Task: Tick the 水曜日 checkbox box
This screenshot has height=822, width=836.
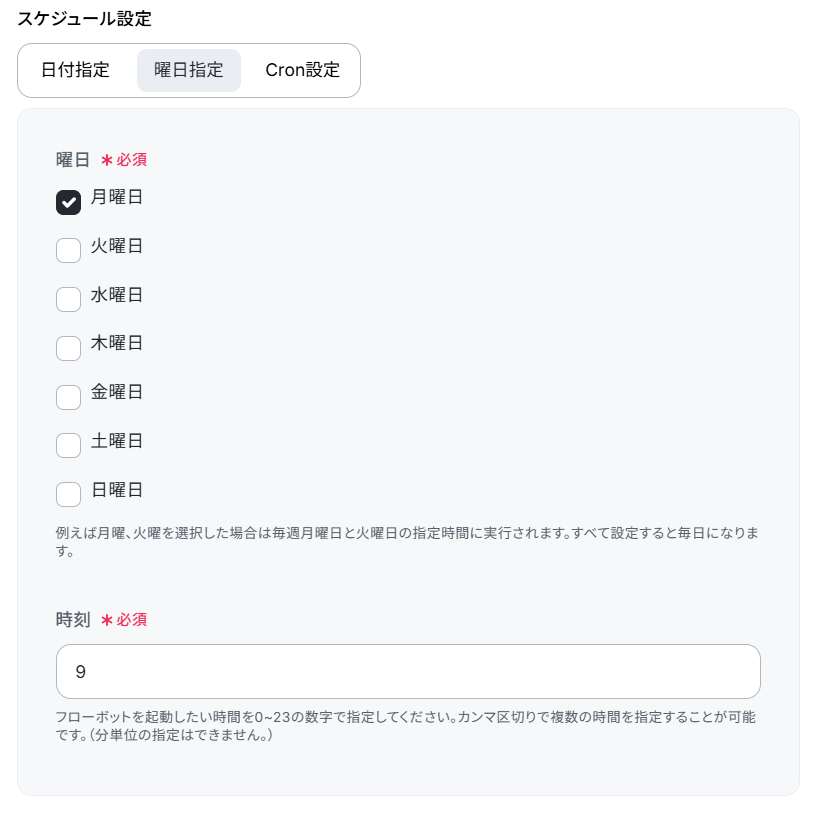Action: tap(68, 300)
